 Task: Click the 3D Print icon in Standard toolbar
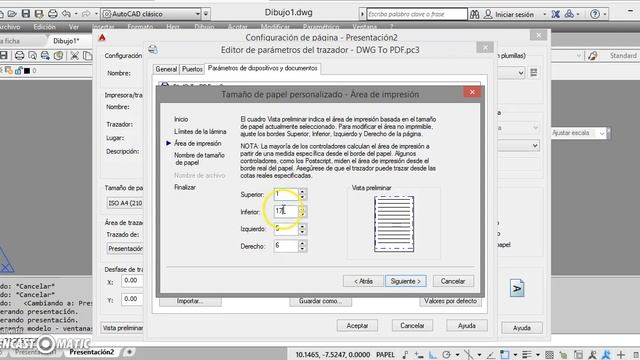(58, 56)
